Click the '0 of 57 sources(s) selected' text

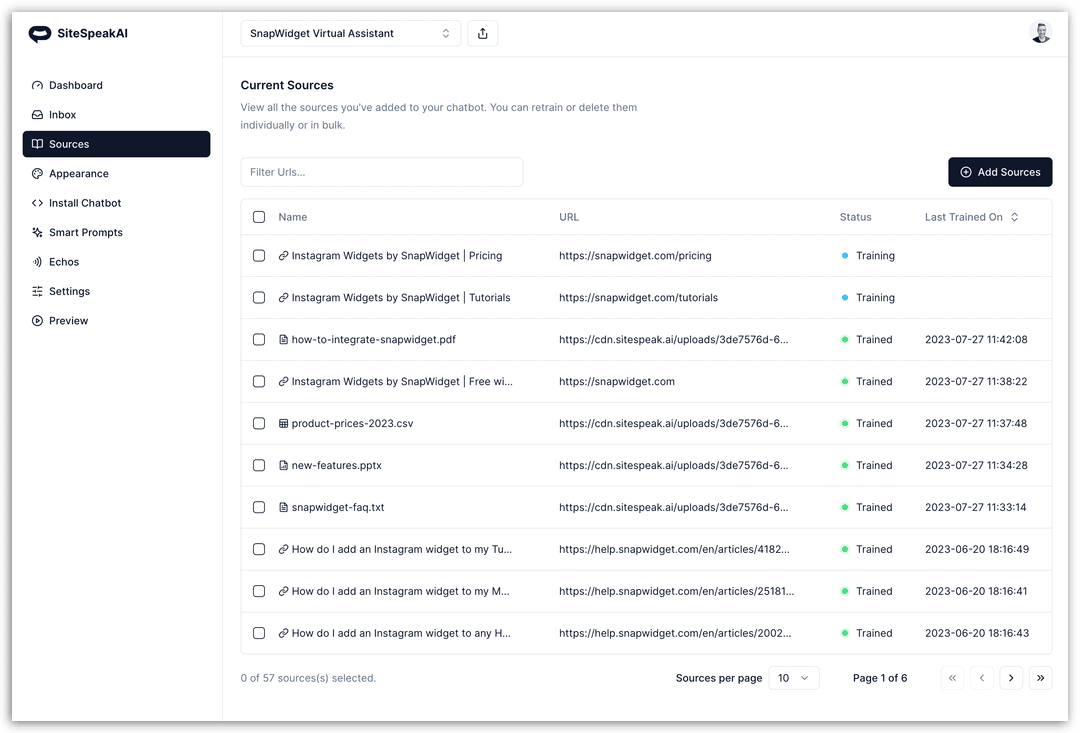308,678
